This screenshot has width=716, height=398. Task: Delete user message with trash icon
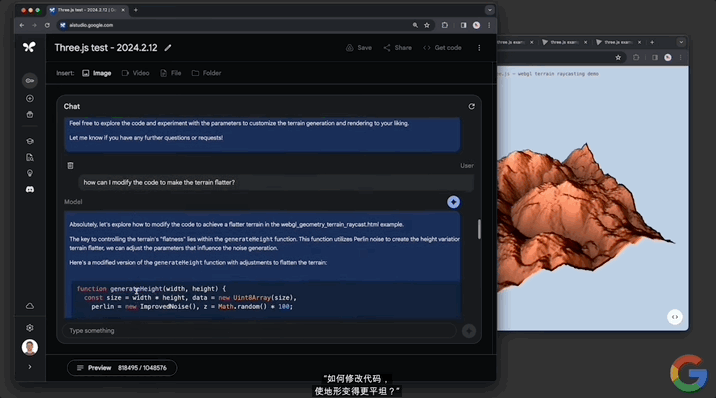(70, 166)
